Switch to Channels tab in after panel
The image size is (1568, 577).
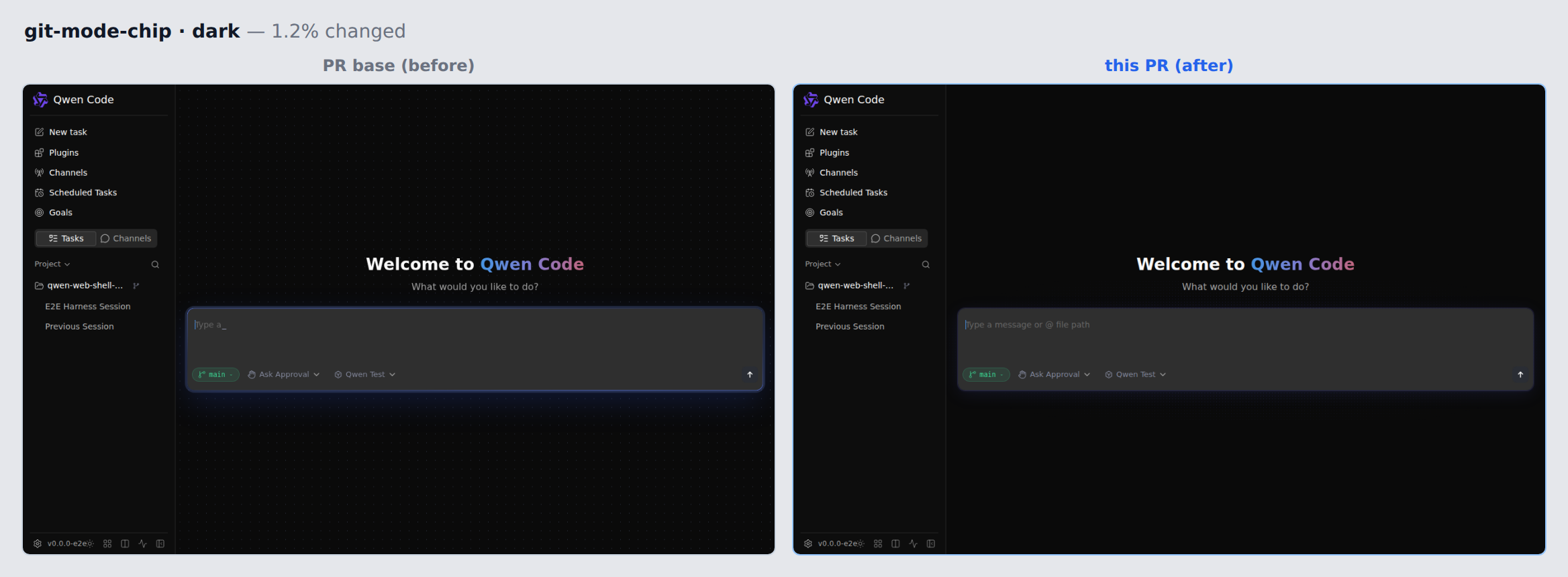897,238
